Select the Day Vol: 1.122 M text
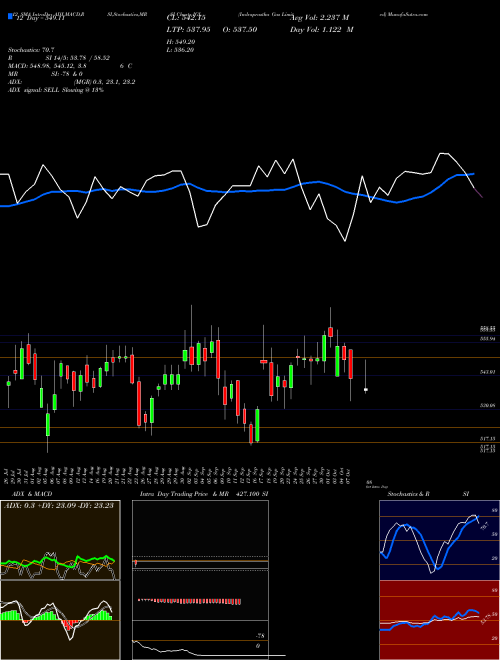The image size is (500, 660). (322, 29)
